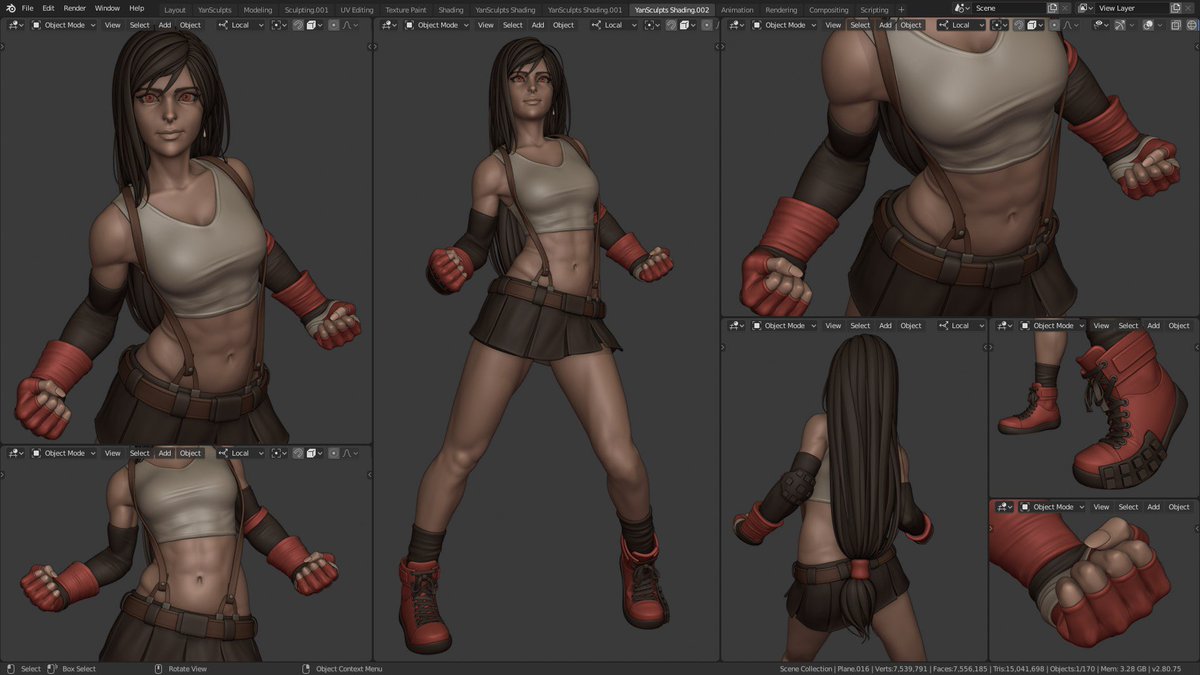This screenshot has height=675, width=1200.
Task: Click mouse icon beside Object Context Menu in status bar
Action: tap(306, 668)
